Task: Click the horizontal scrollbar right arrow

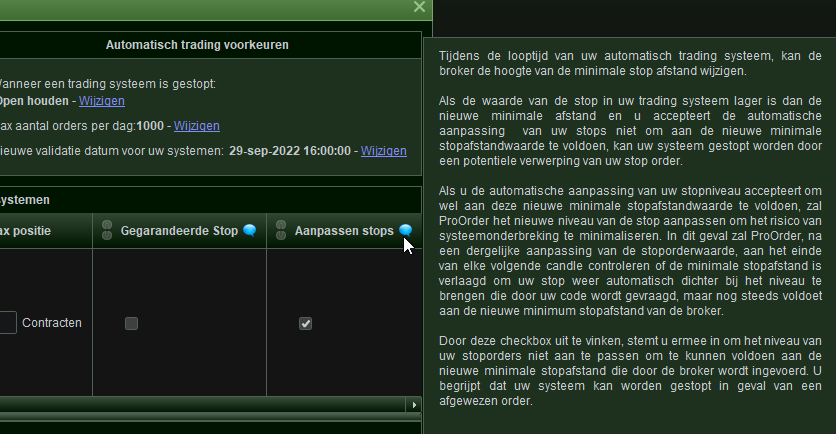Action: click(x=414, y=405)
